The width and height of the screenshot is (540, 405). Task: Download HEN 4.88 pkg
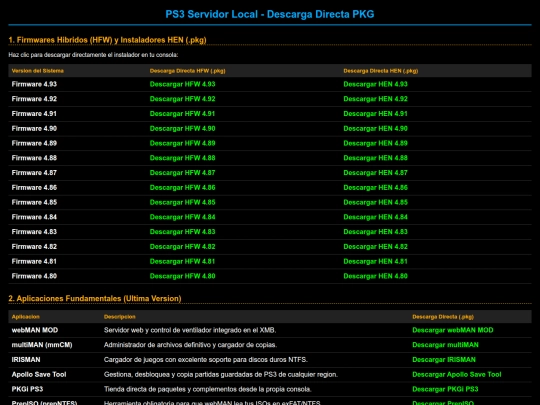coord(375,158)
